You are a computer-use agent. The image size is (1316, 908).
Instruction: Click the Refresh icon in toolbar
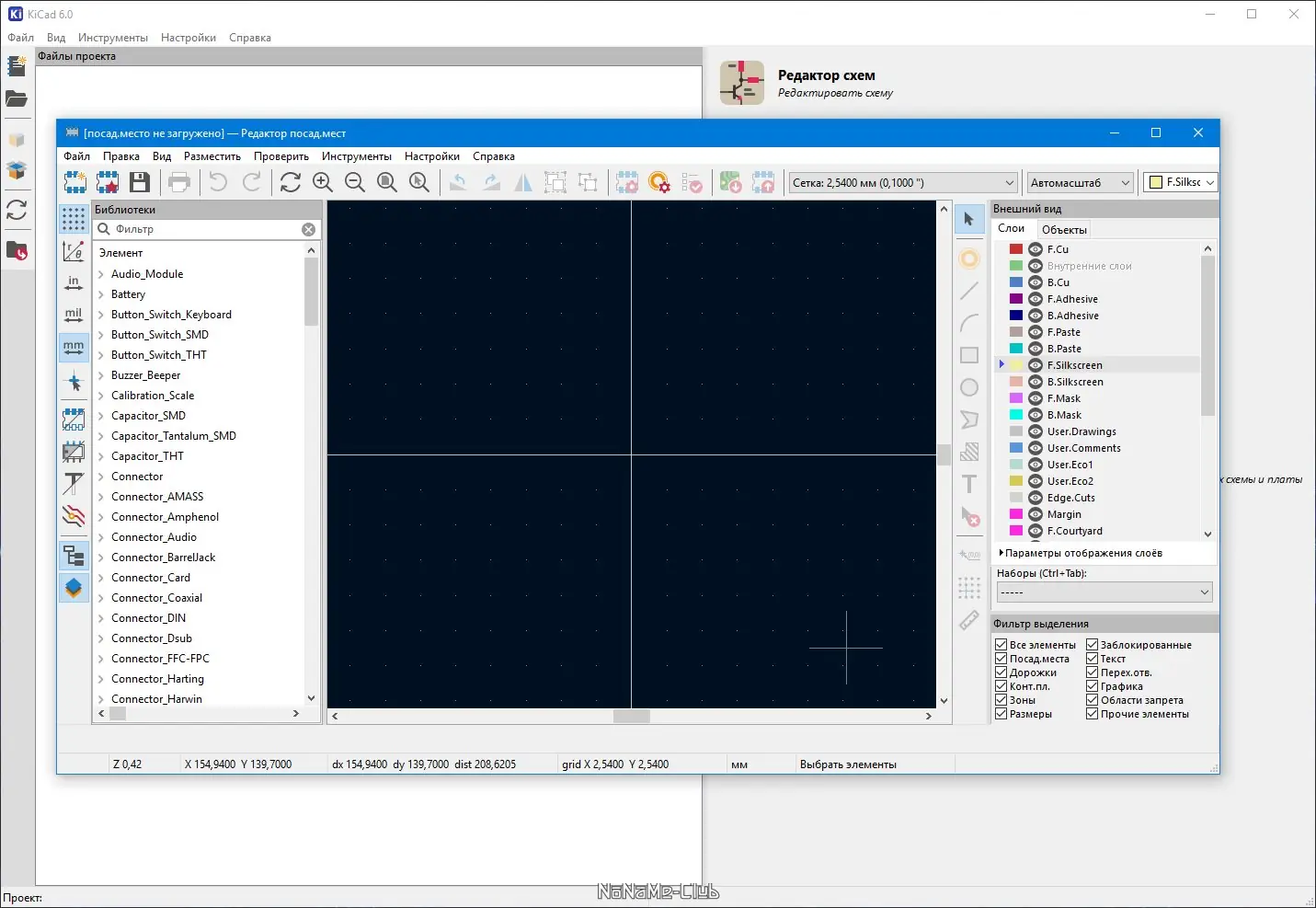291,182
